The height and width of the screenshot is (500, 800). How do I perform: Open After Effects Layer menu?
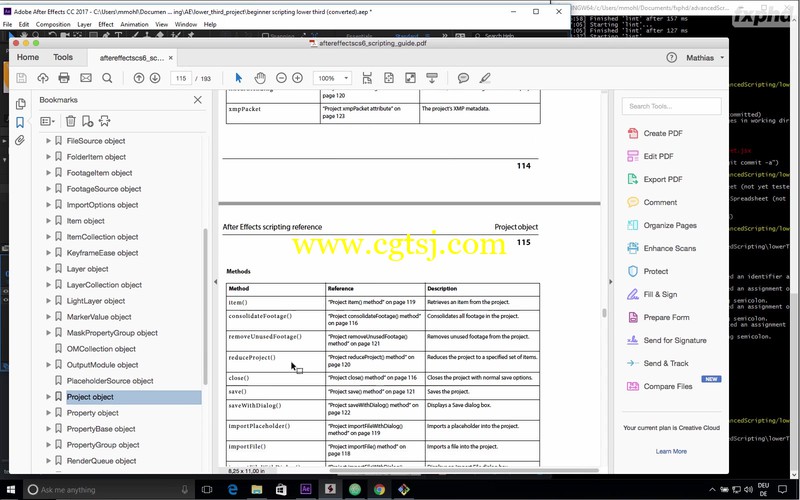pos(84,24)
